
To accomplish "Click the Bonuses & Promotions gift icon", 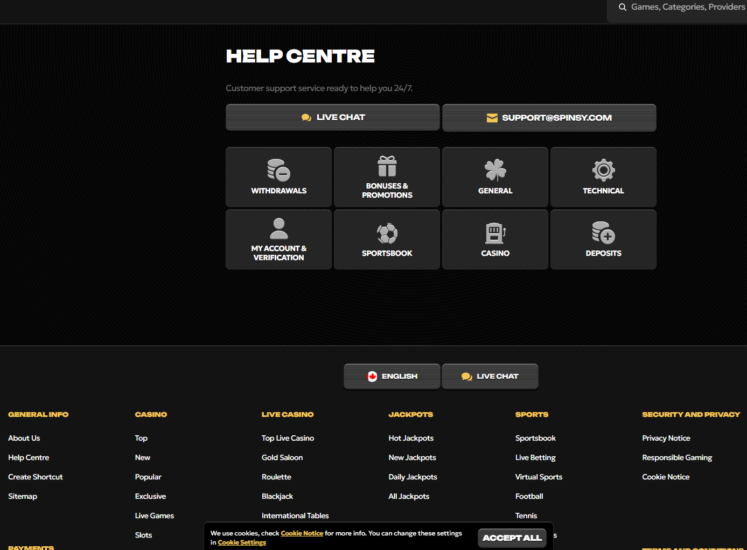I will 387,166.
